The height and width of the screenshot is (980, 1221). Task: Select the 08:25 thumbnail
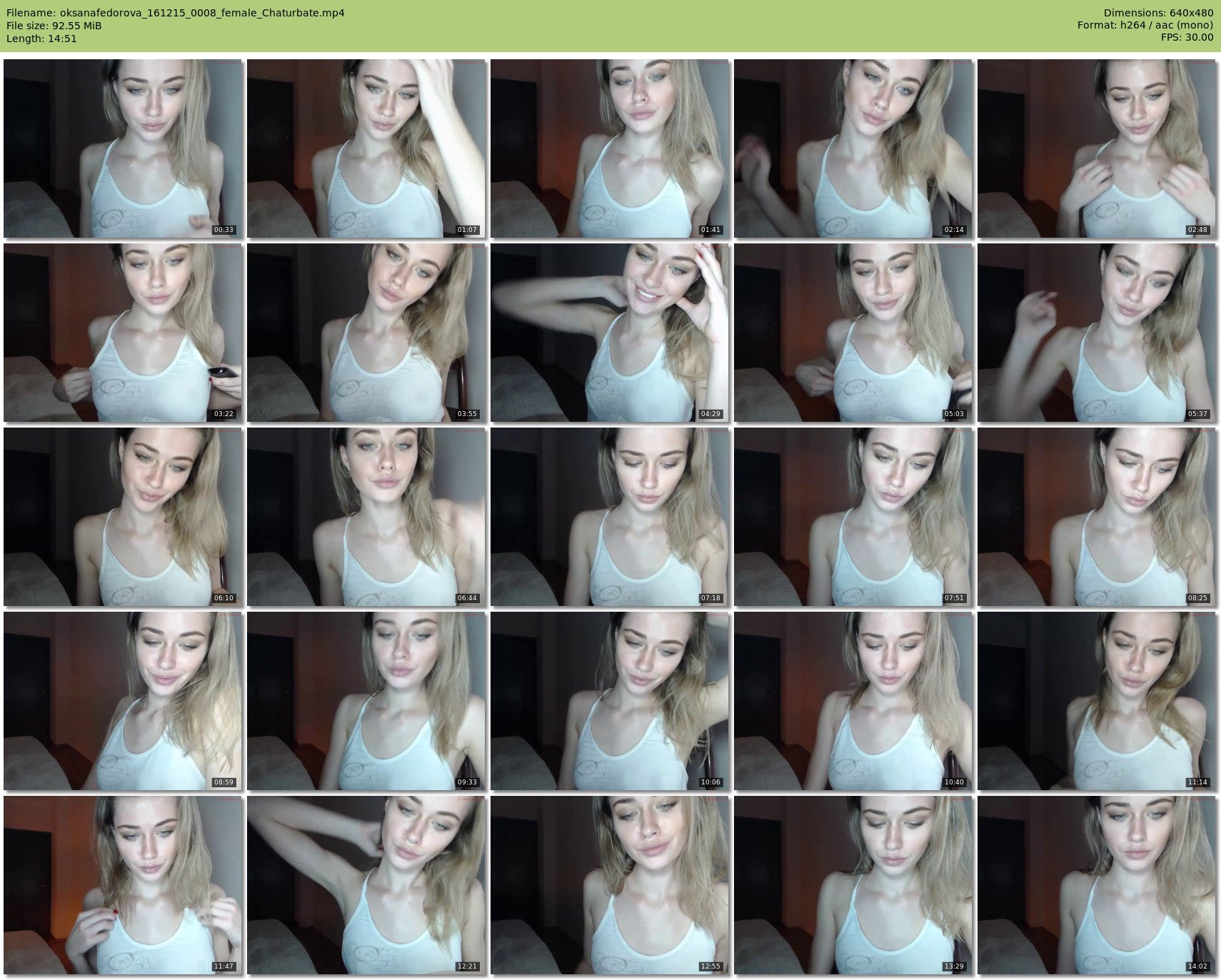(1097, 517)
